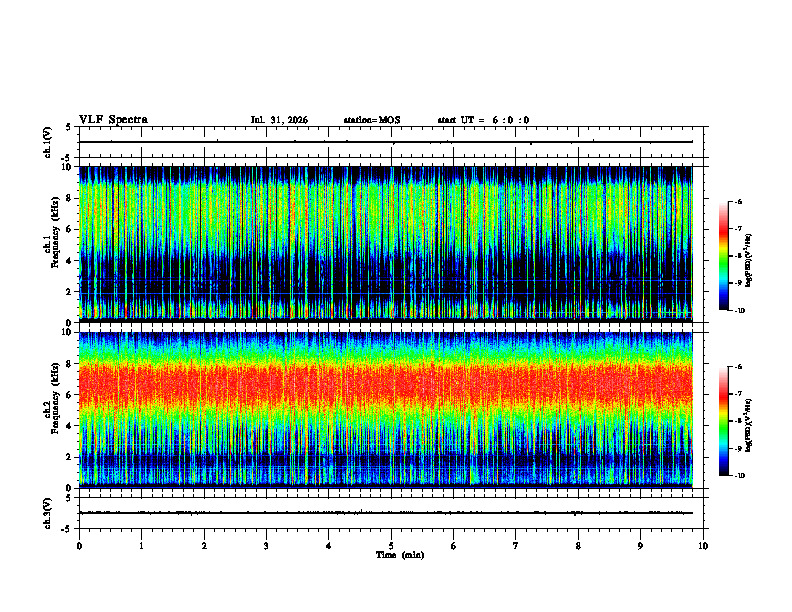Click time axis tick label '9'
The height and width of the screenshot is (612, 792).
(x=640, y=546)
